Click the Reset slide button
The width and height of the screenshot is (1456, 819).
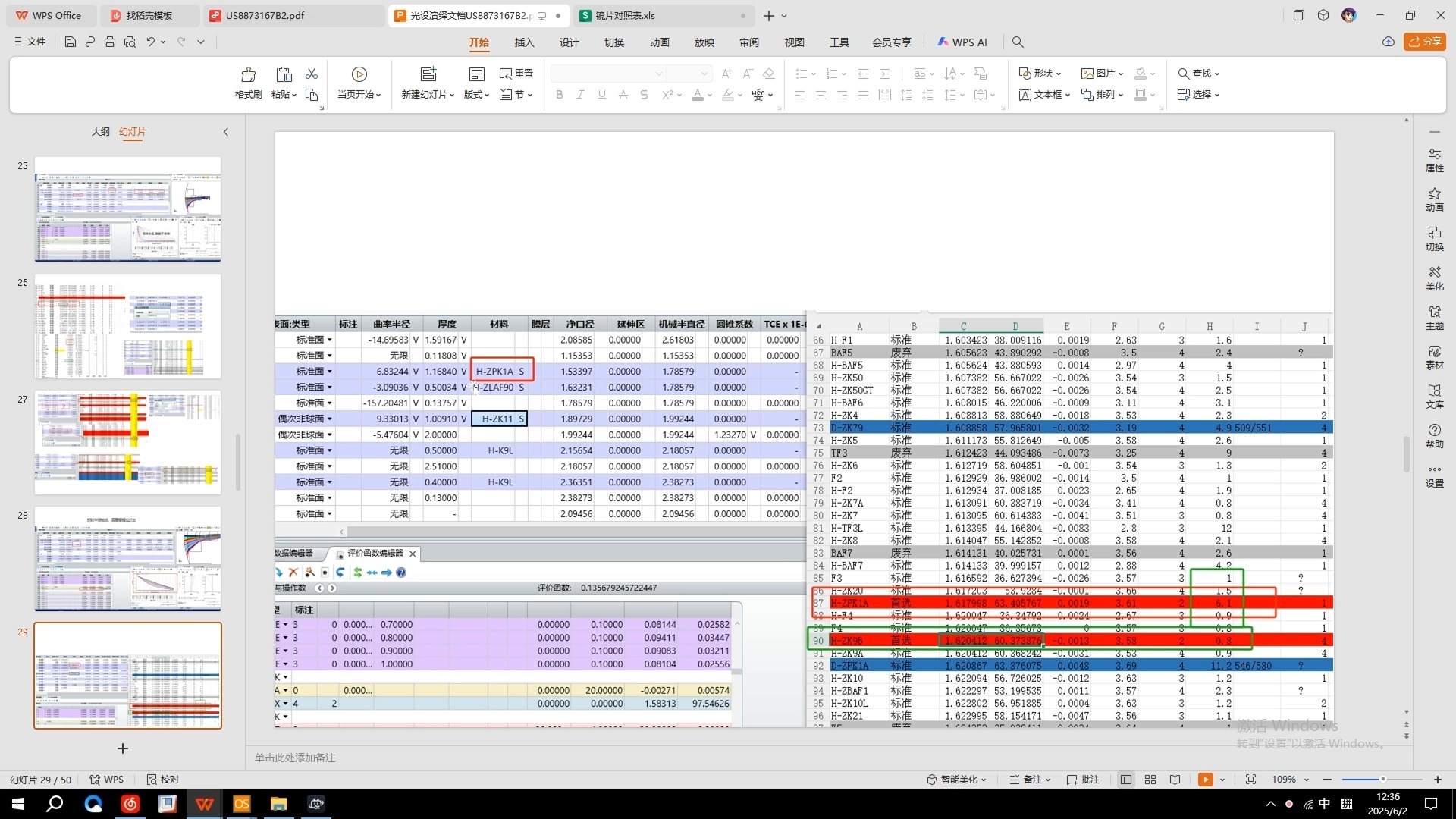[516, 74]
